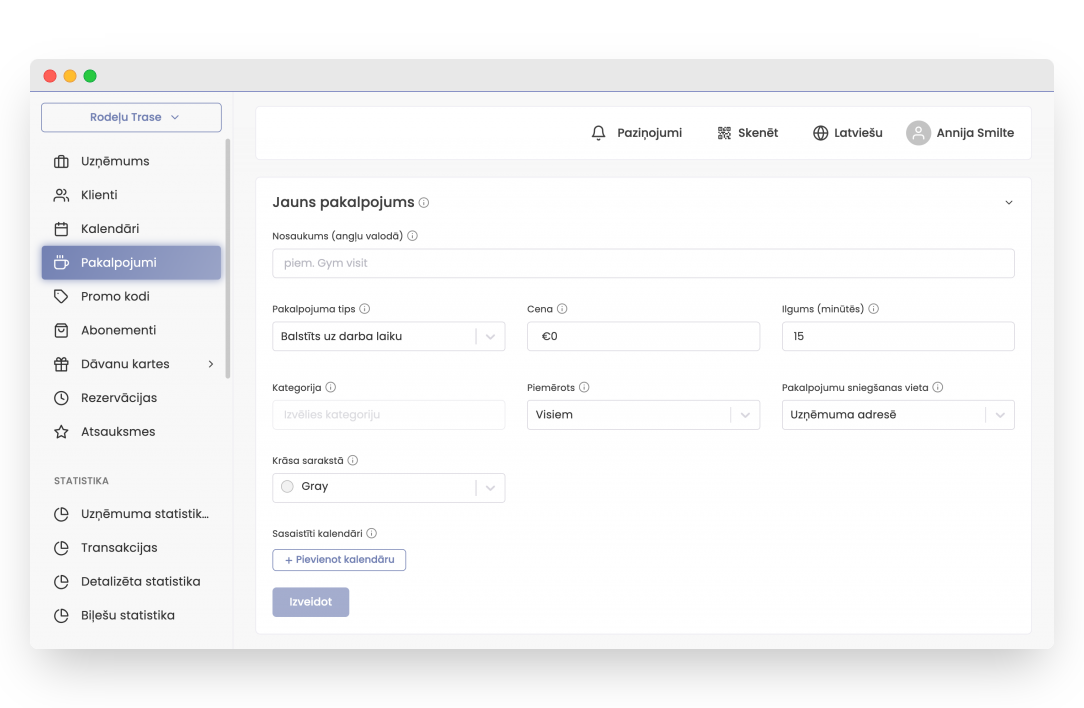Click info icon beside Ilgums (minūtēs)
Viewport: 1084px width, 708px height.
point(873,309)
